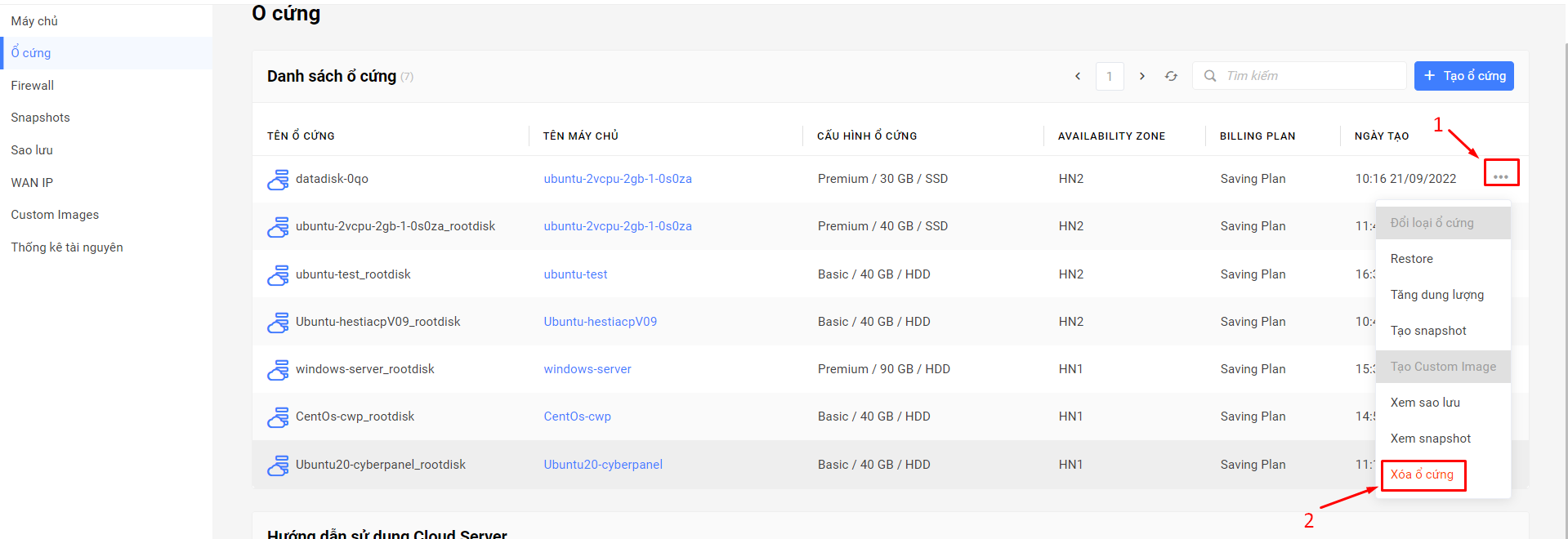Image resolution: width=1568 pixels, height=539 pixels.
Task: Click the disk icon for windows-server_rootdisk
Action: click(278, 370)
